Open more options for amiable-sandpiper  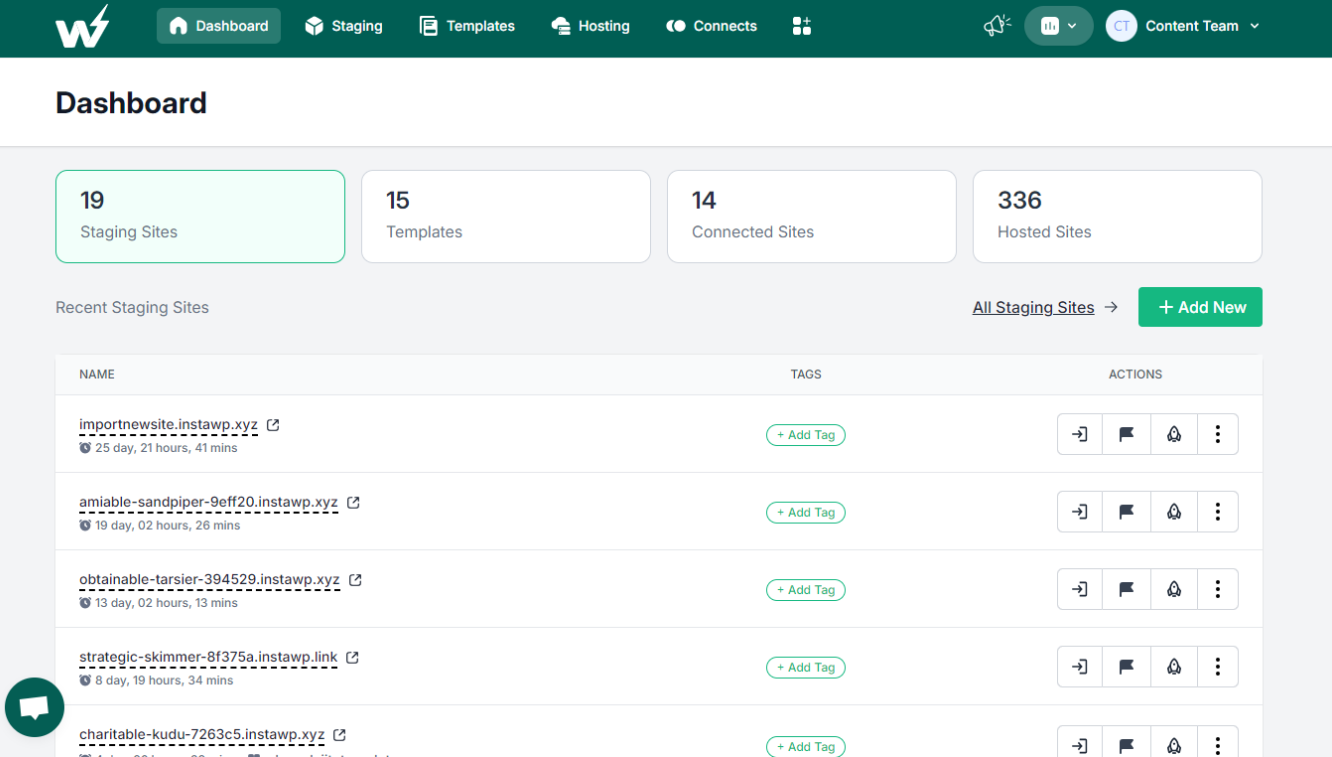pyautogui.click(x=1218, y=511)
